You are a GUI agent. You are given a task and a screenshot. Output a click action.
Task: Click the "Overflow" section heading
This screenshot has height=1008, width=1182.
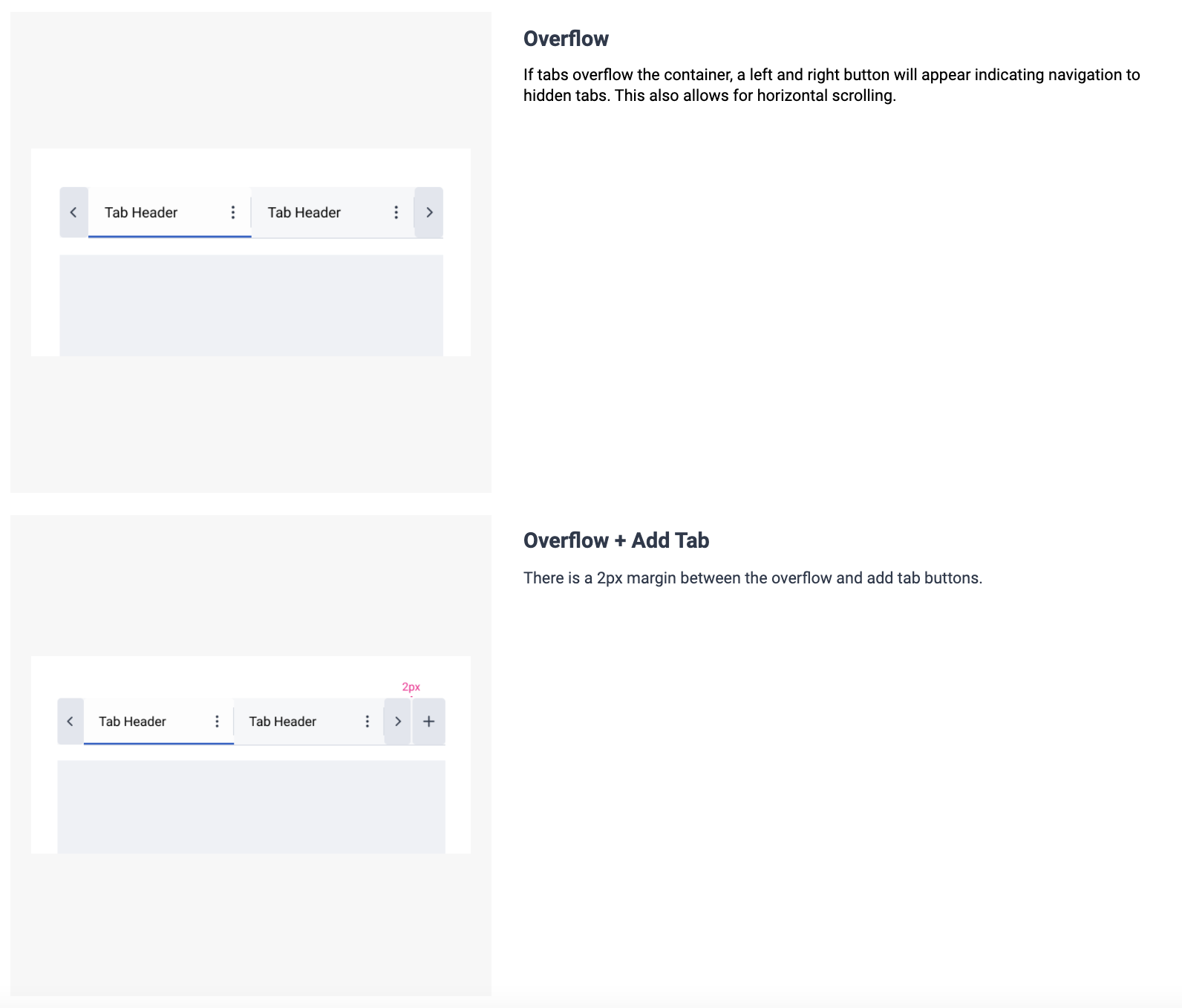[566, 39]
